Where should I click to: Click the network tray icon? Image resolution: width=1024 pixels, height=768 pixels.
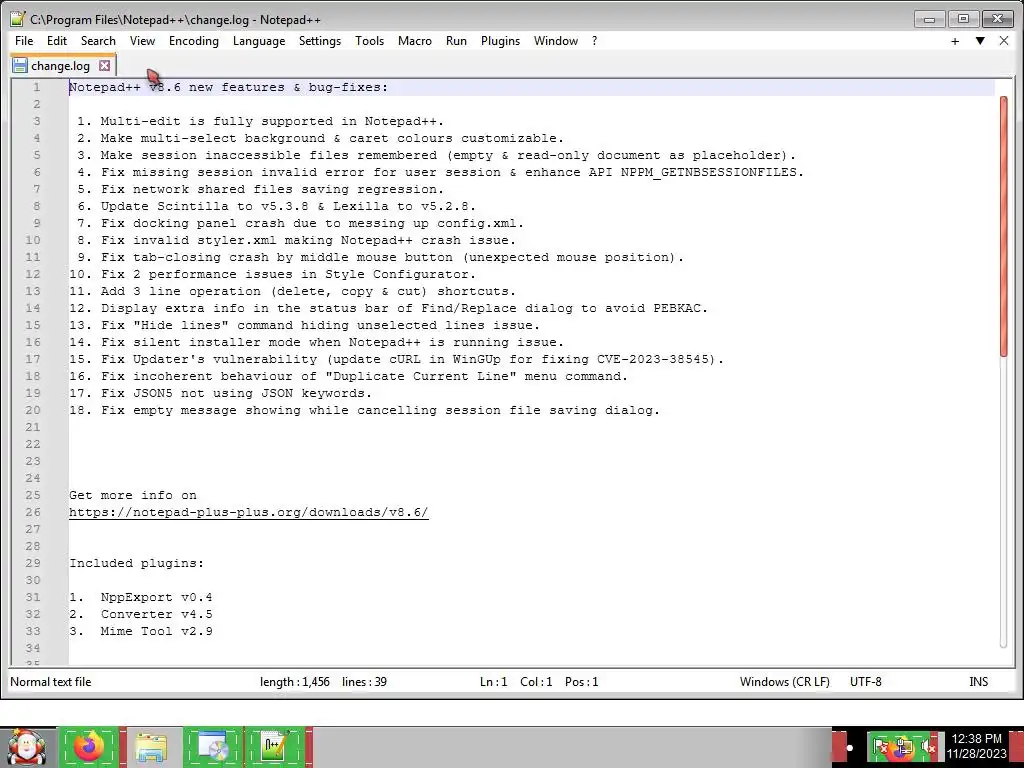[x=904, y=747]
